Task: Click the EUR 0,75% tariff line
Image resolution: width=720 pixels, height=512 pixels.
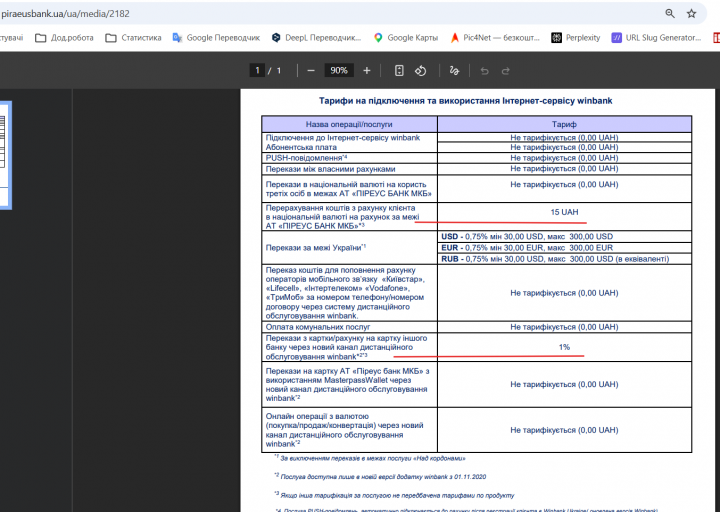Action: click(527, 248)
